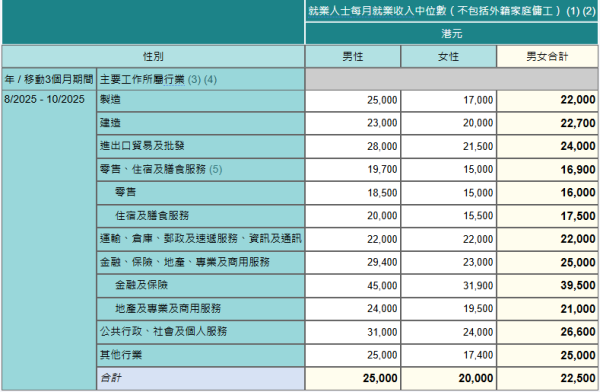Select 進出口貿易及批發 combined value 24,000
600x392 pixels.
point(547,146)
